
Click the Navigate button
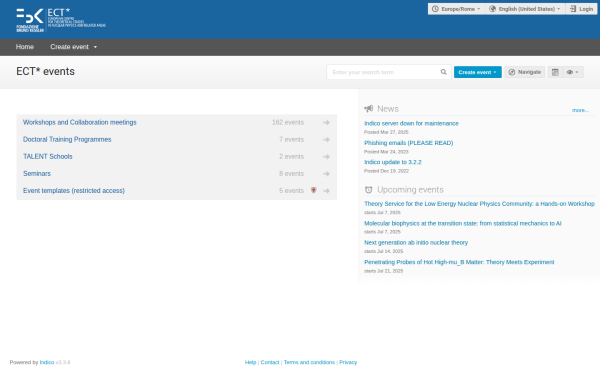tap(525, 72)
